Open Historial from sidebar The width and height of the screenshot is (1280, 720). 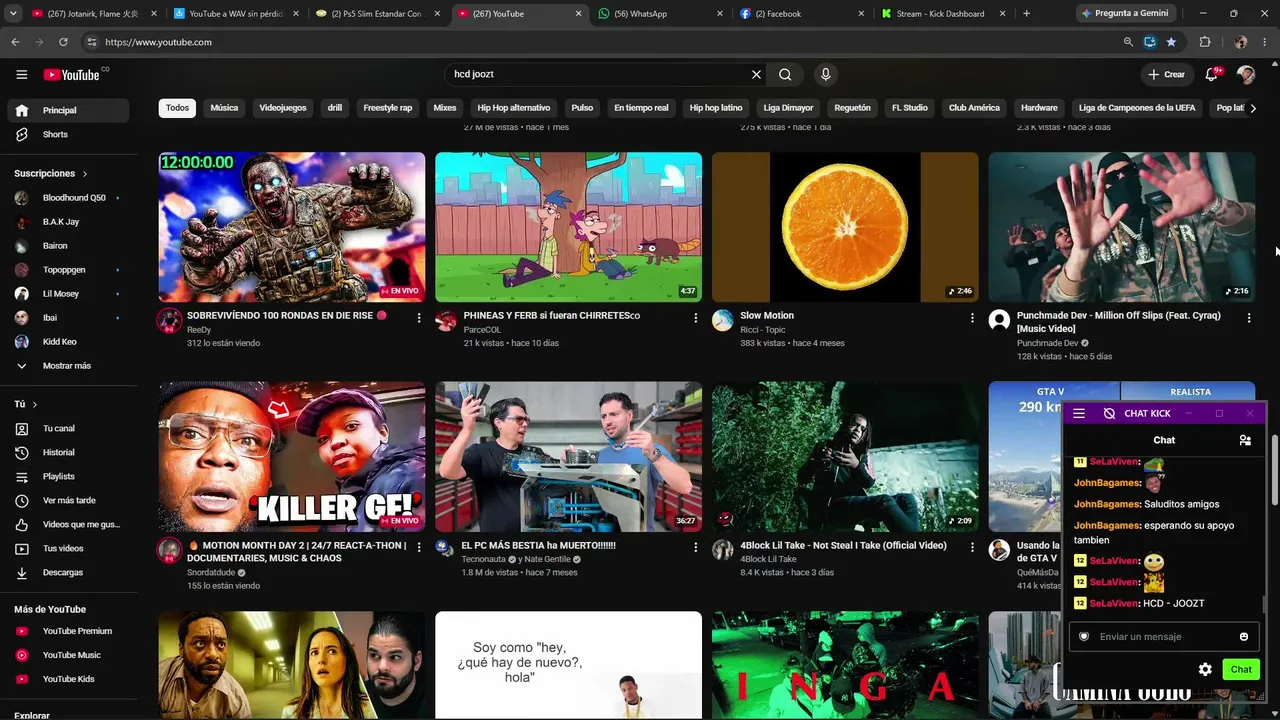69,452
